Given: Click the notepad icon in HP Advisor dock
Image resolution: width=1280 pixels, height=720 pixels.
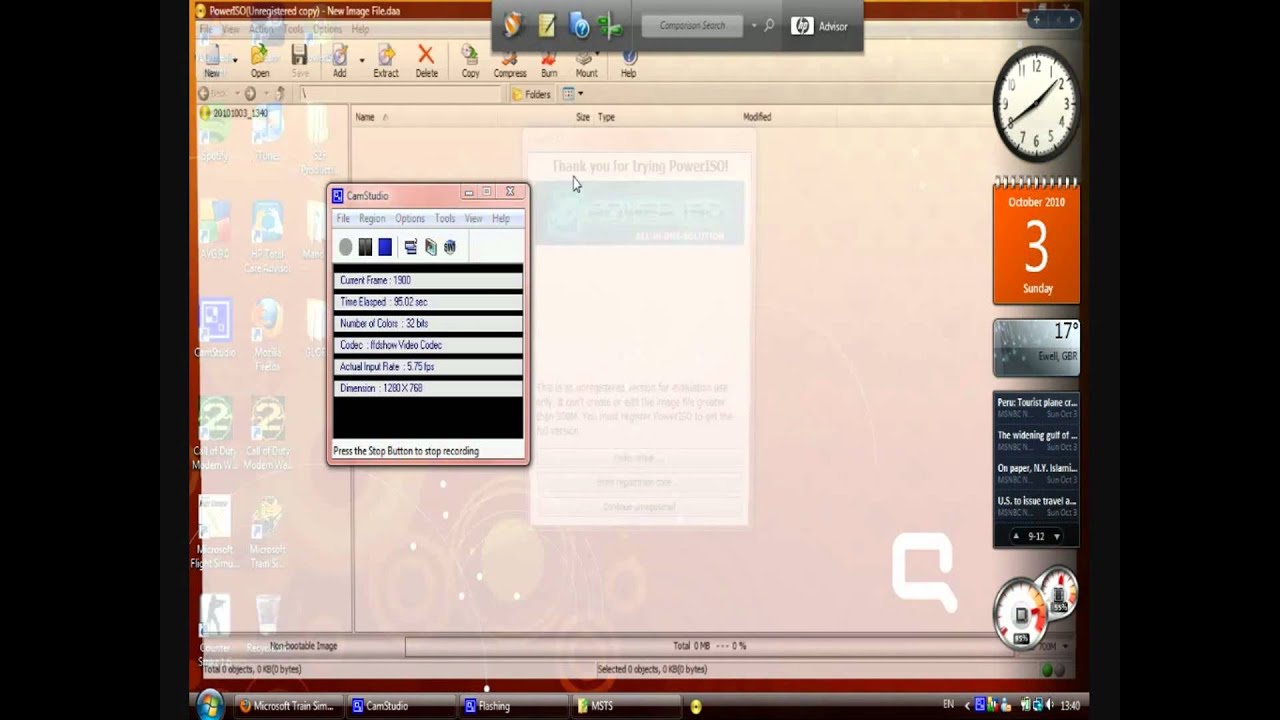Looking at the screenshot, I should (x=546, y=26).
